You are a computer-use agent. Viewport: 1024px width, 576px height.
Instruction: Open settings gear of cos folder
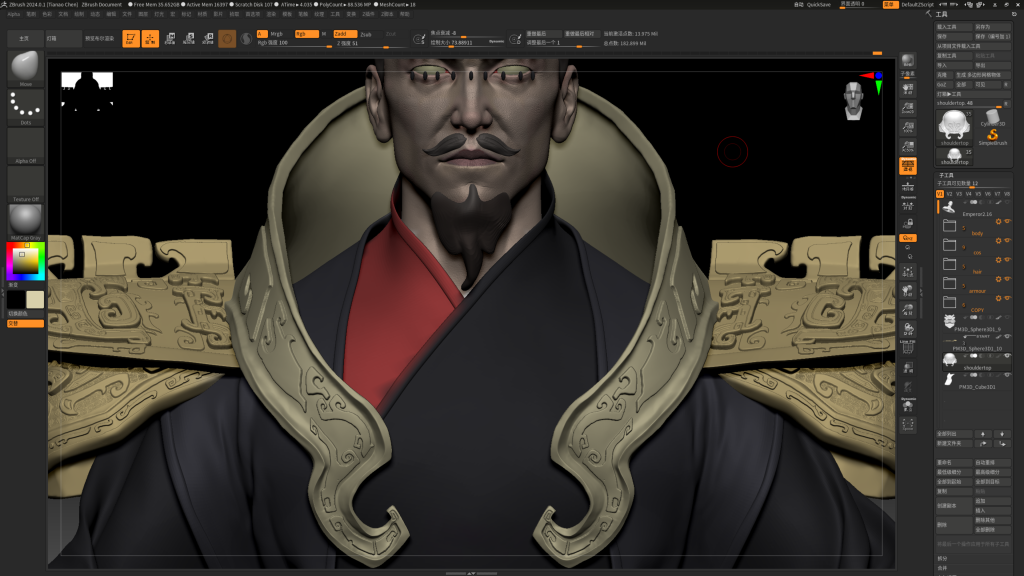point(998,241)
